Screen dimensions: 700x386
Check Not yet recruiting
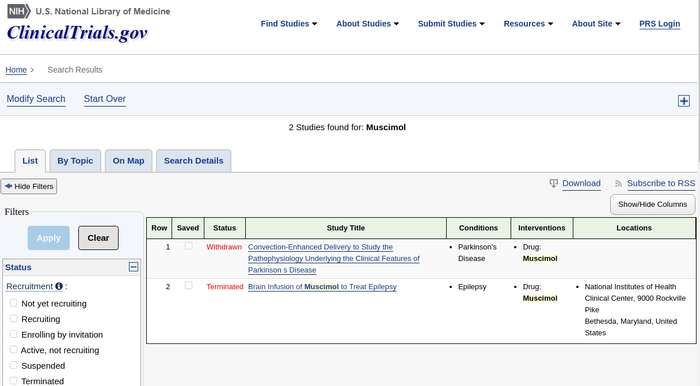point(13,303)
